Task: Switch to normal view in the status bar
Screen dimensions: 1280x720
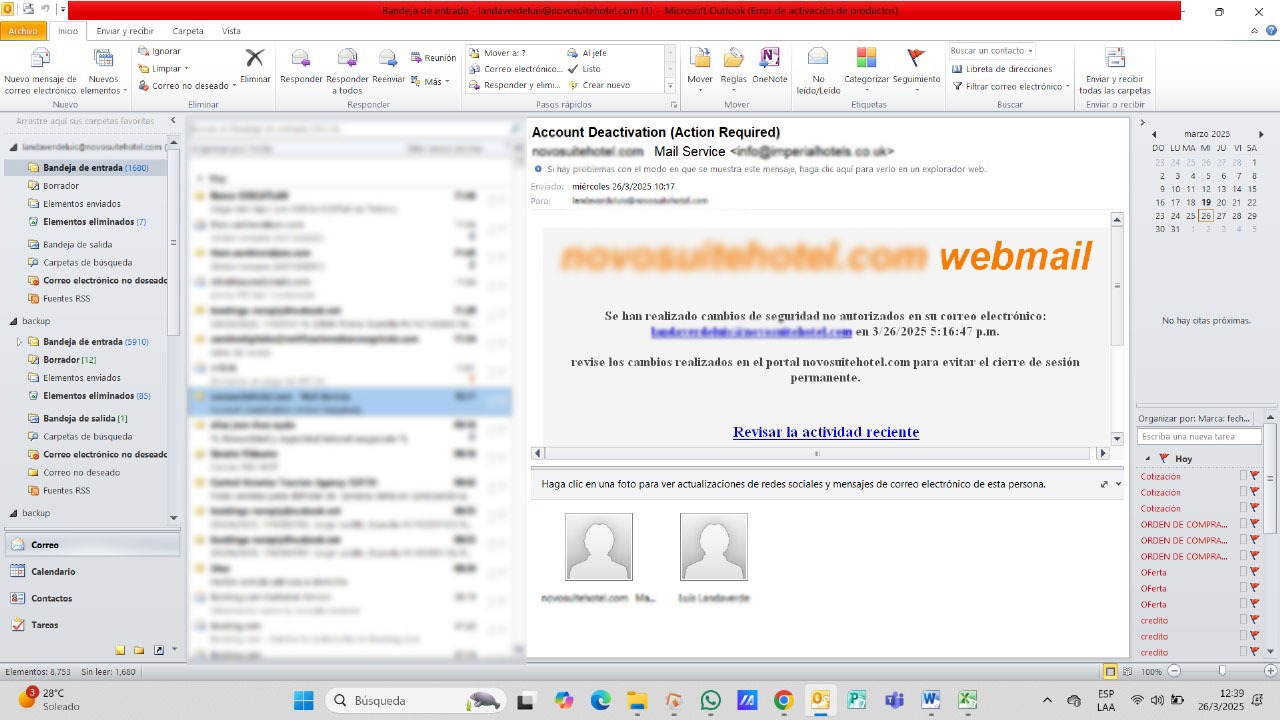Action: [x=1110, y=672]
